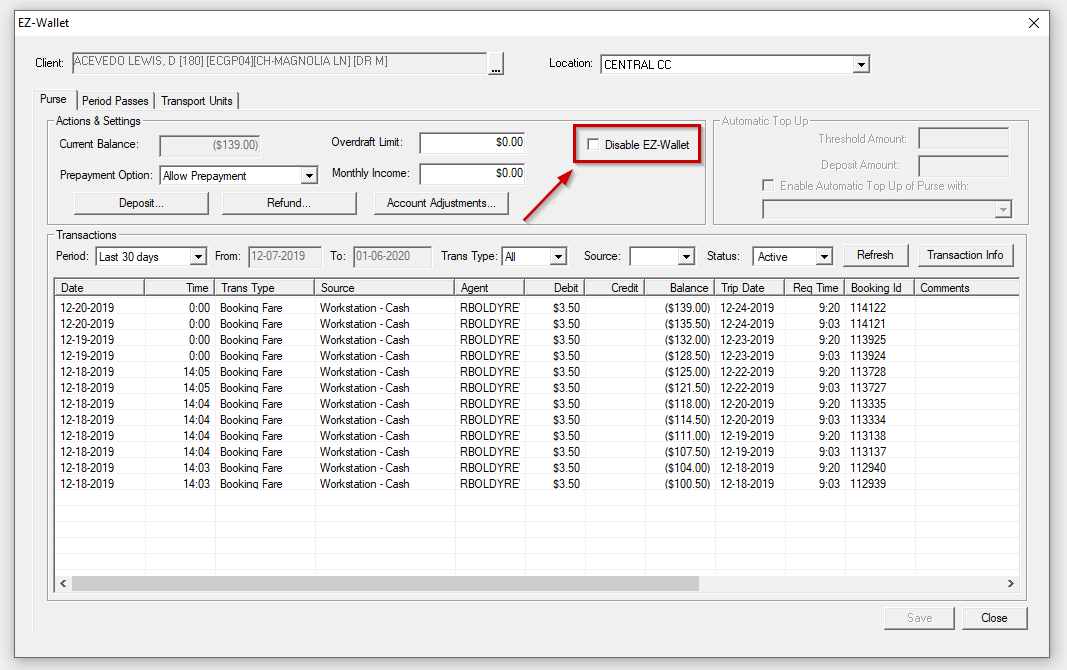Open the Transport Units tab
The height and width of the screenshot is (670, 1067).
click(x=197, y=100)
